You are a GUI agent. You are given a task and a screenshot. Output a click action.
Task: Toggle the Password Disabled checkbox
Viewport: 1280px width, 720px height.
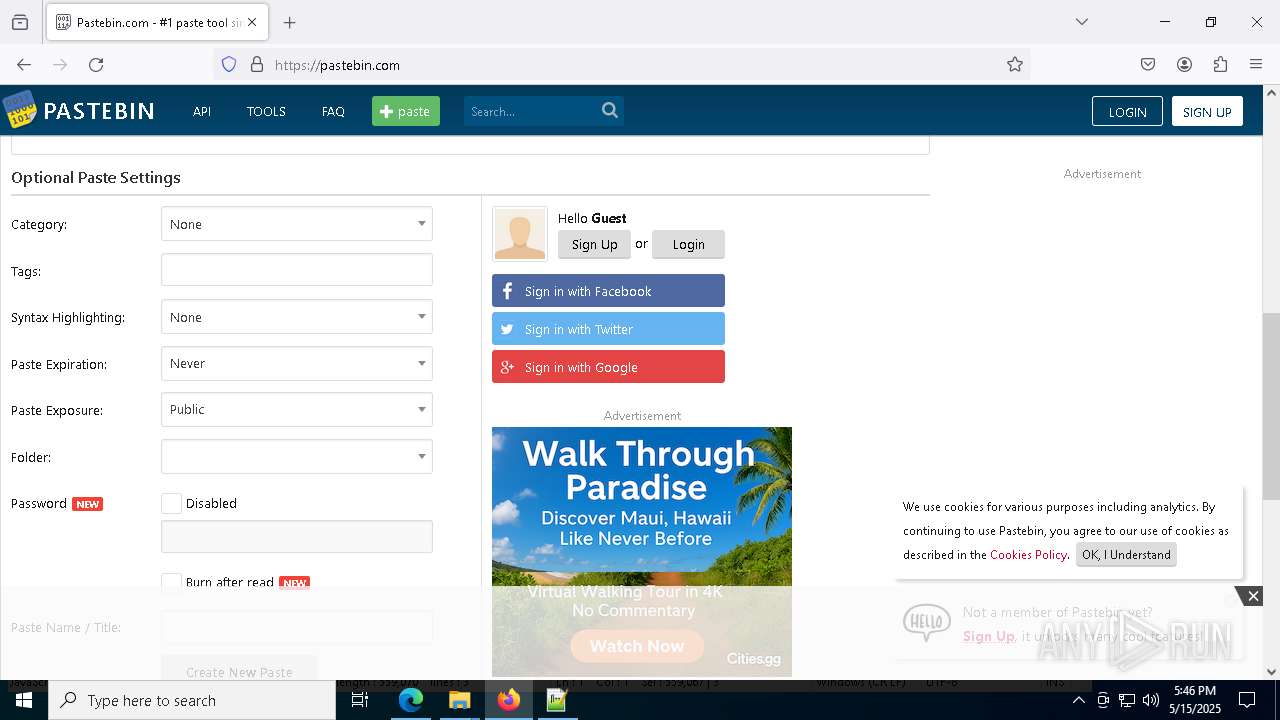coord(172,503)
